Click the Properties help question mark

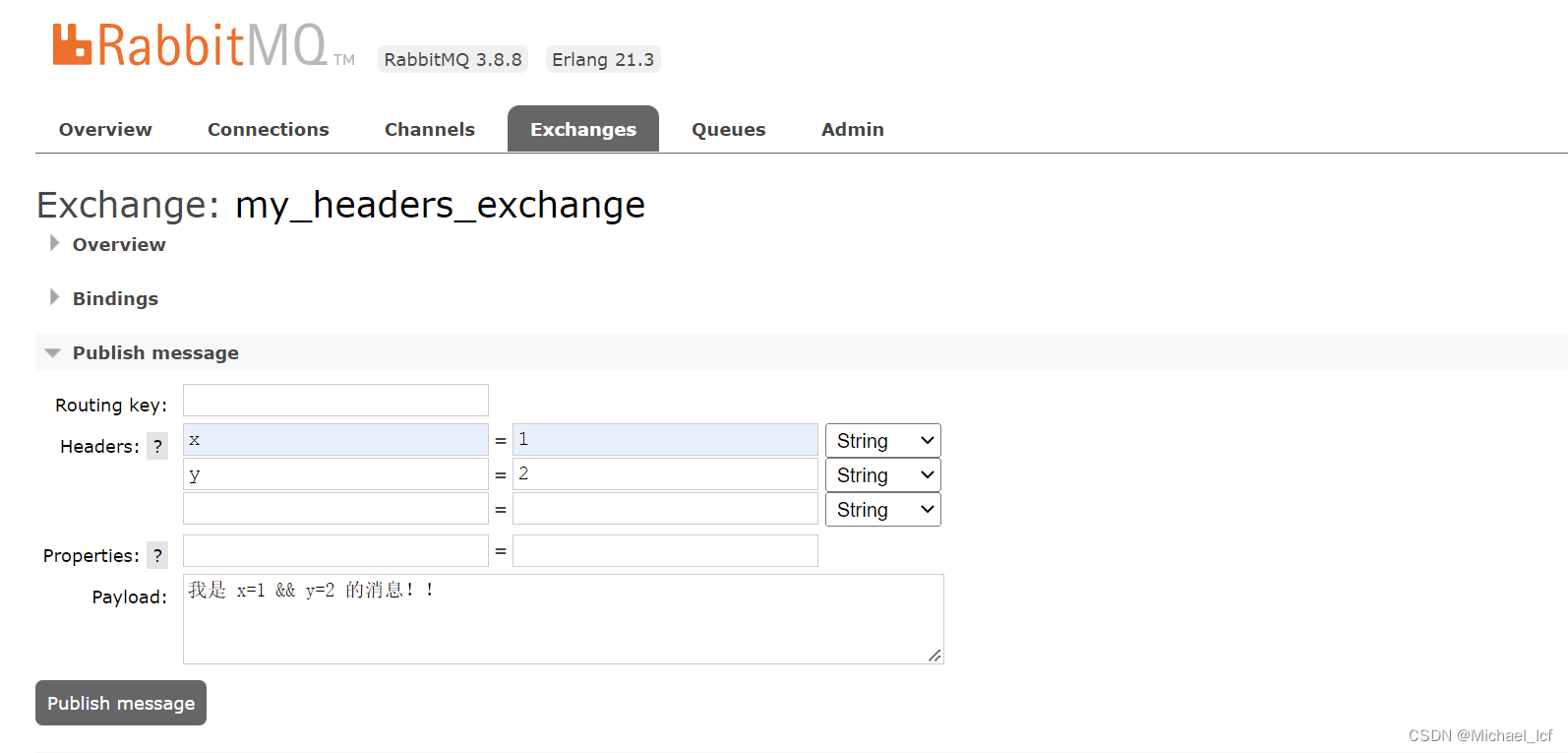coord(157,555)
